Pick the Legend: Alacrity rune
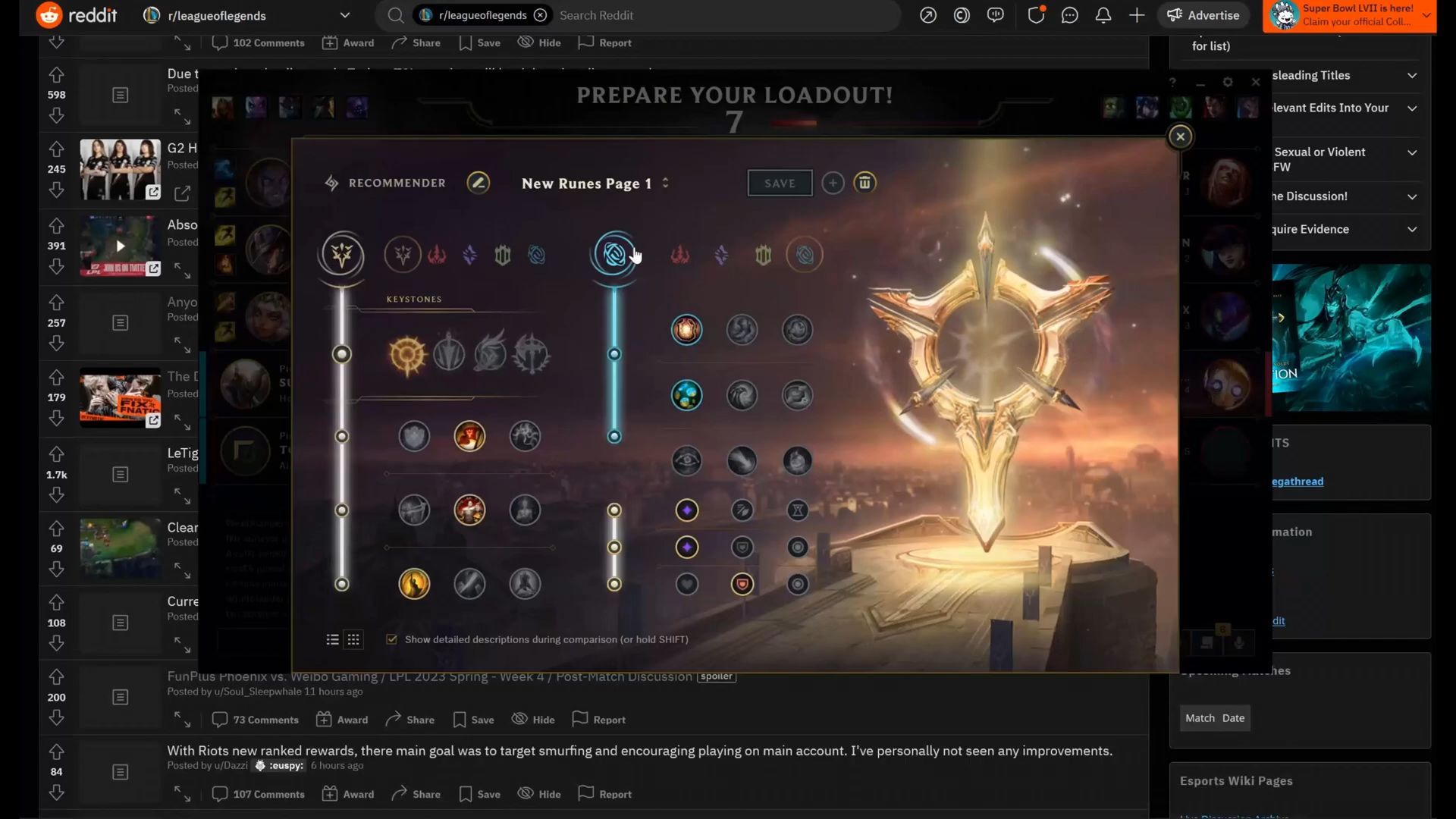This screenshot has height=819, width=1456. 414,510
